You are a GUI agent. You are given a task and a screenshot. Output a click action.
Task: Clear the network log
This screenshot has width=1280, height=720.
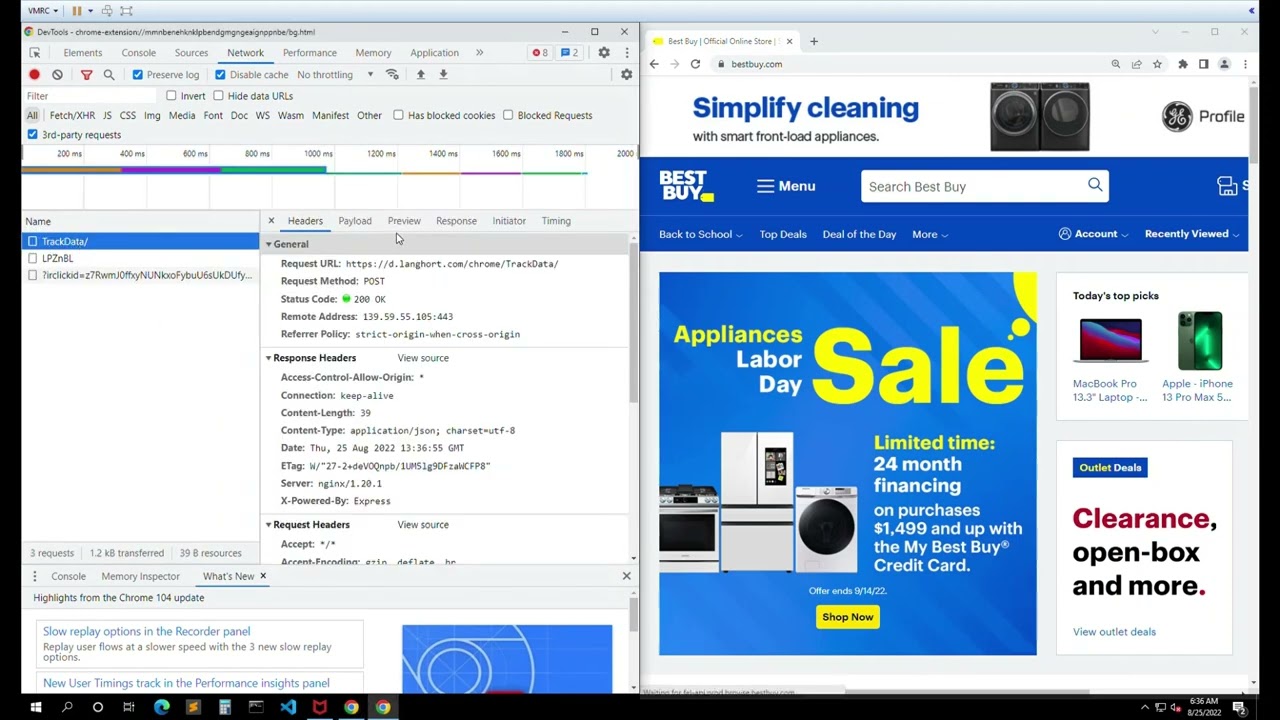(x=58, y=75)
